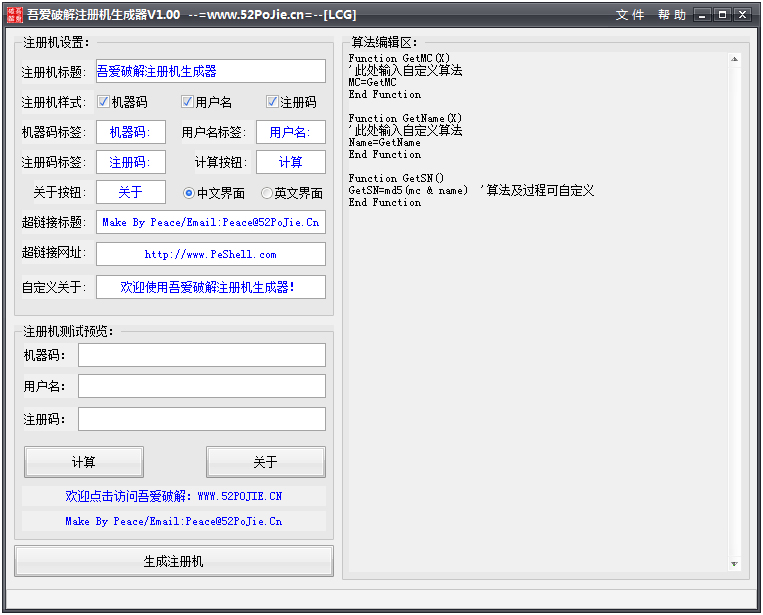
Task: Click the 机器码 field in test preview
Action: pyautogui.click(x=202, y=355)
